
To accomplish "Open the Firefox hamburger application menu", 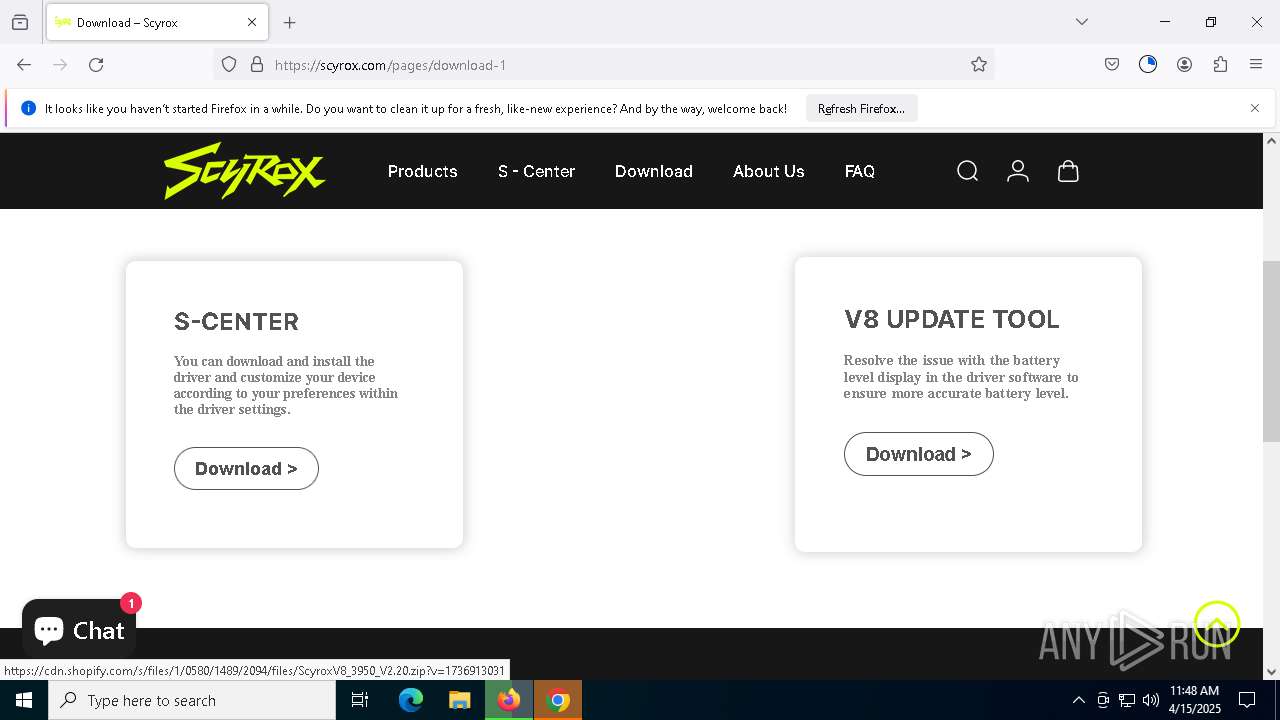I will pos(1256,64).
